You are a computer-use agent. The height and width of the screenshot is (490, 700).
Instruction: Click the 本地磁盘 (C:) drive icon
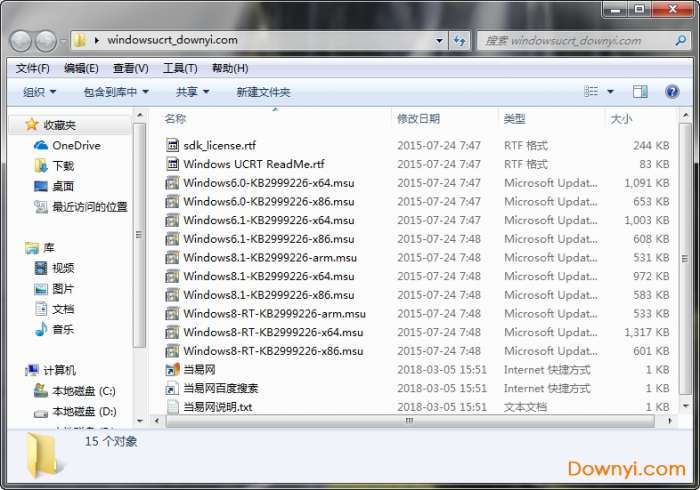(41, 391)
